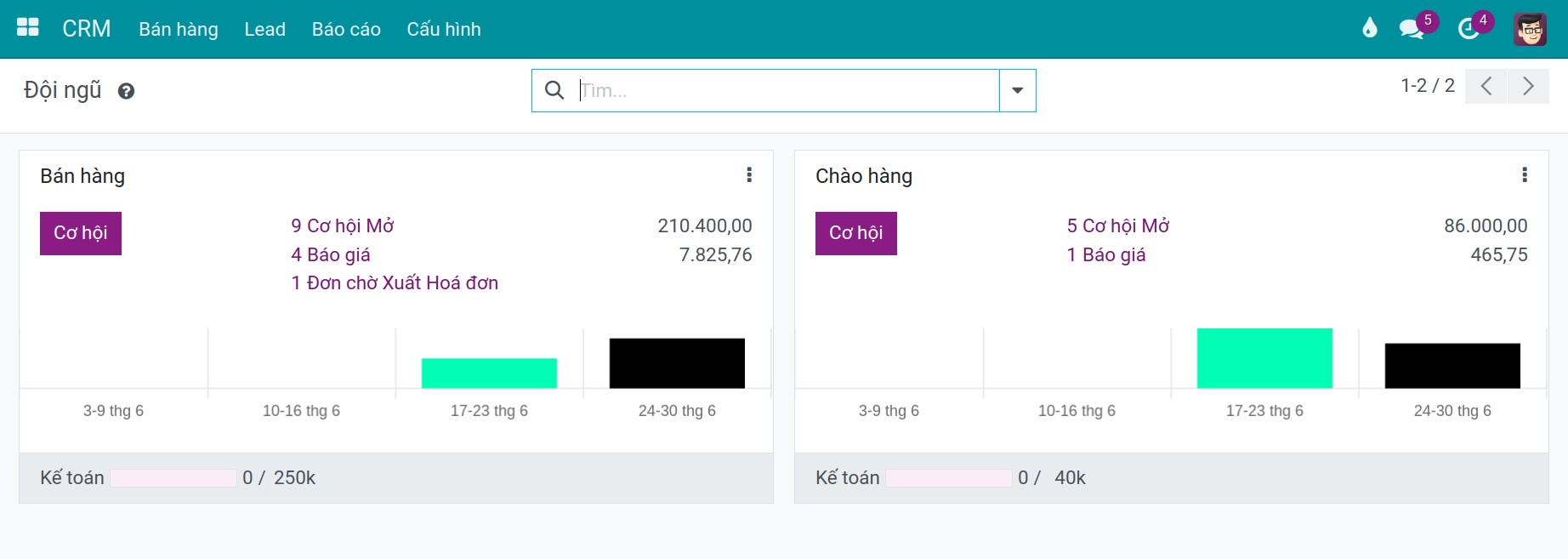Open conversations with 5 unread messages

[1413, 28]
